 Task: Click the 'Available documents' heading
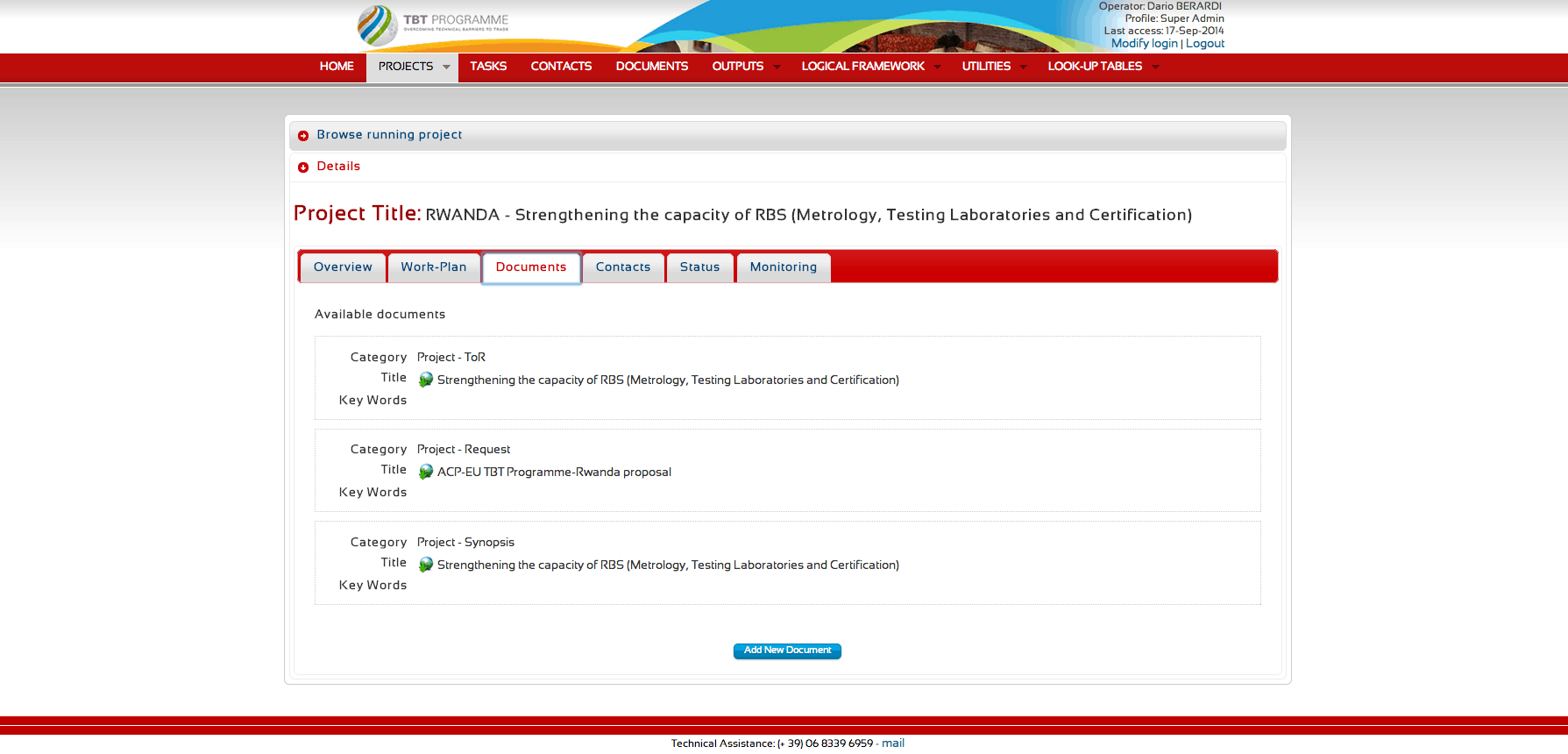(380, 315)
